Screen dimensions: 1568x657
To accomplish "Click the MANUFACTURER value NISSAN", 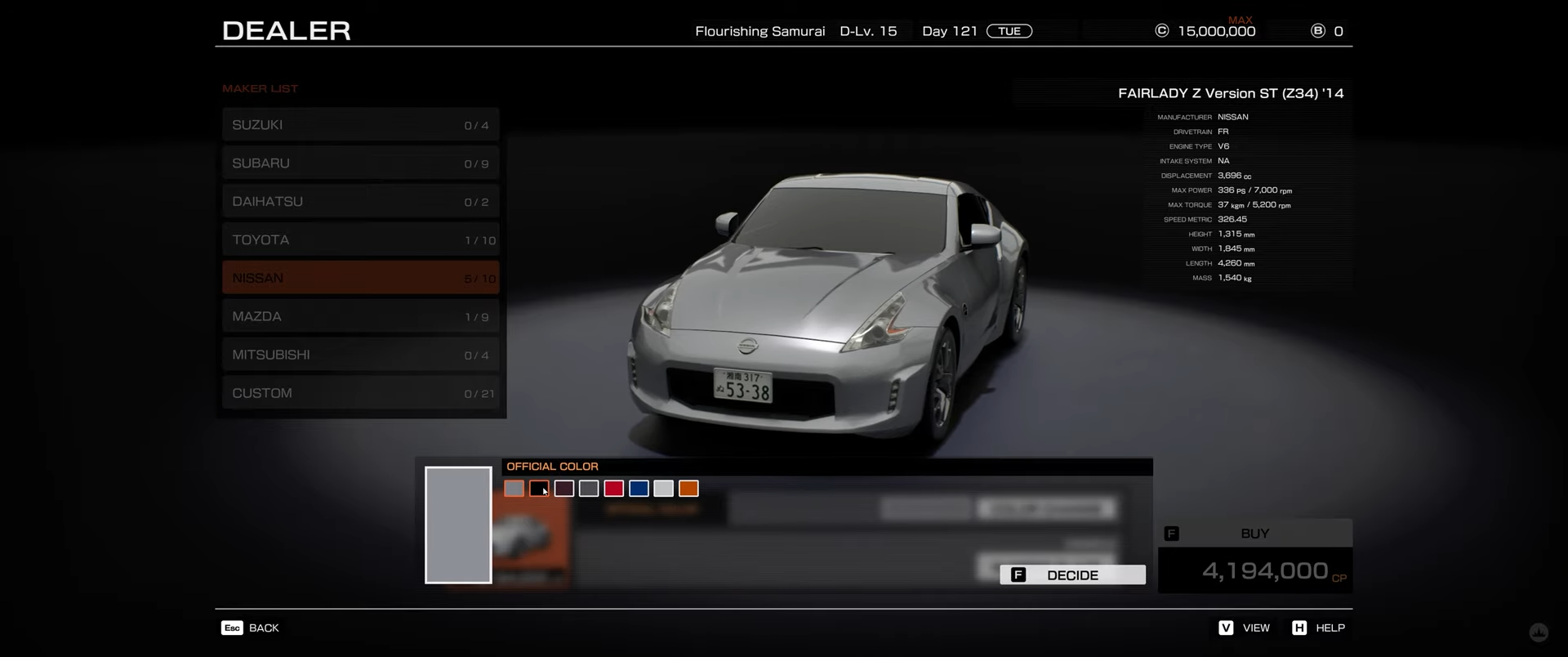I will [1232, 117].
